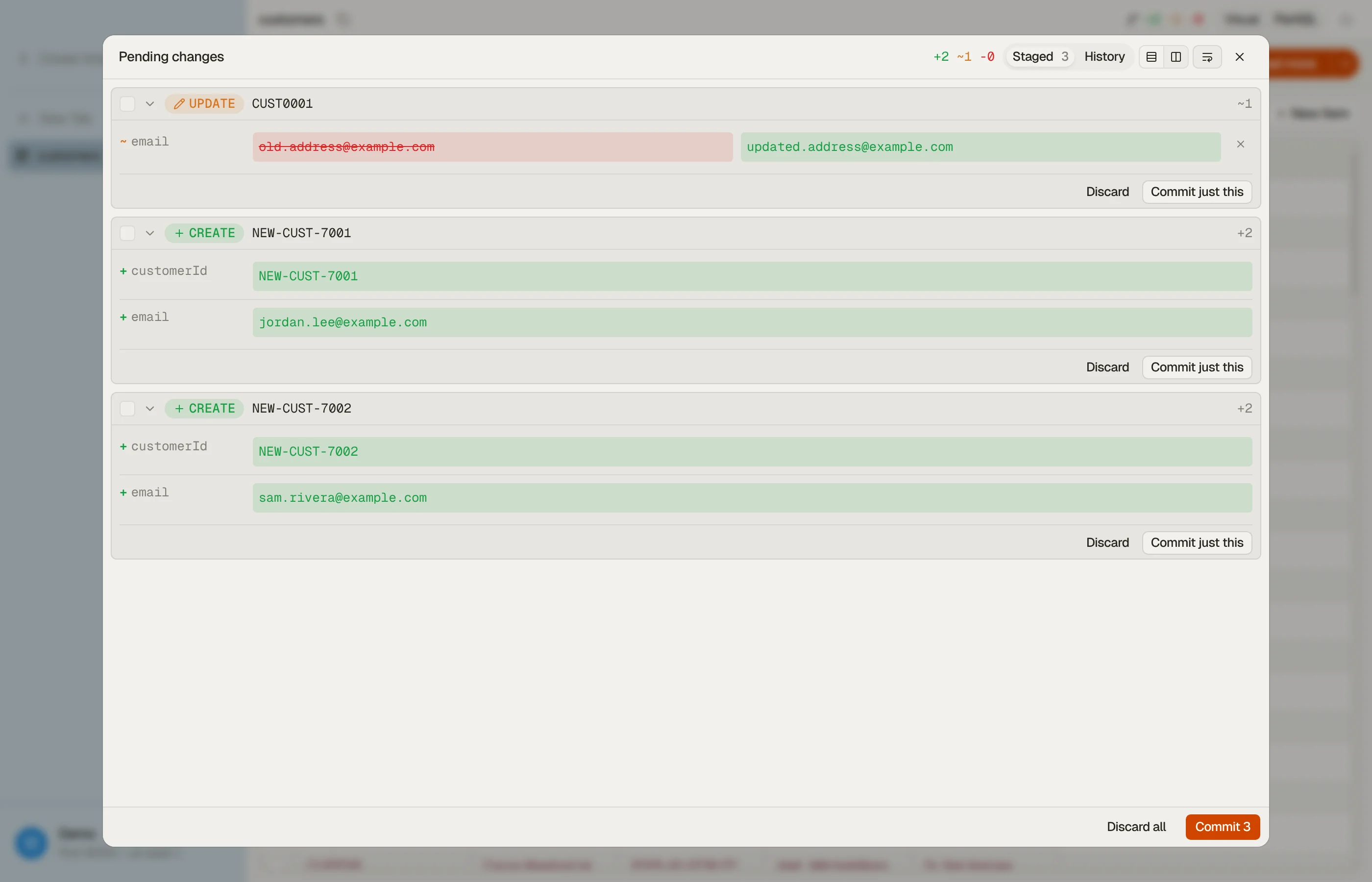Screen dimensions: 1372x882
Task: Click the green NEW-CUST-7001 customerId value
Action: [x=752, y=277]
